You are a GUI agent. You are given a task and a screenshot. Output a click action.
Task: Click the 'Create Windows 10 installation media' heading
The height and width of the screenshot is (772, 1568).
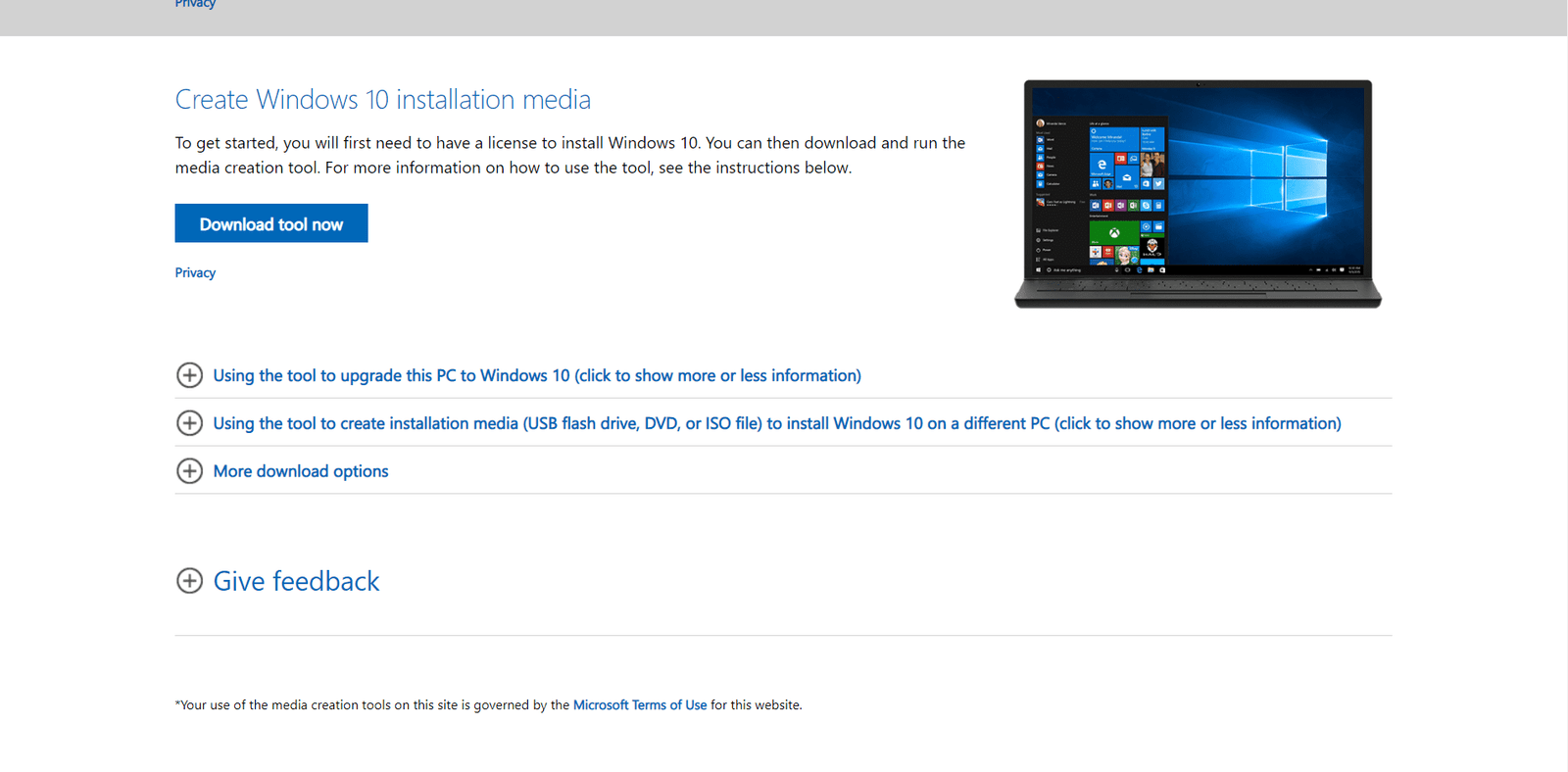(x=383, y=100)
